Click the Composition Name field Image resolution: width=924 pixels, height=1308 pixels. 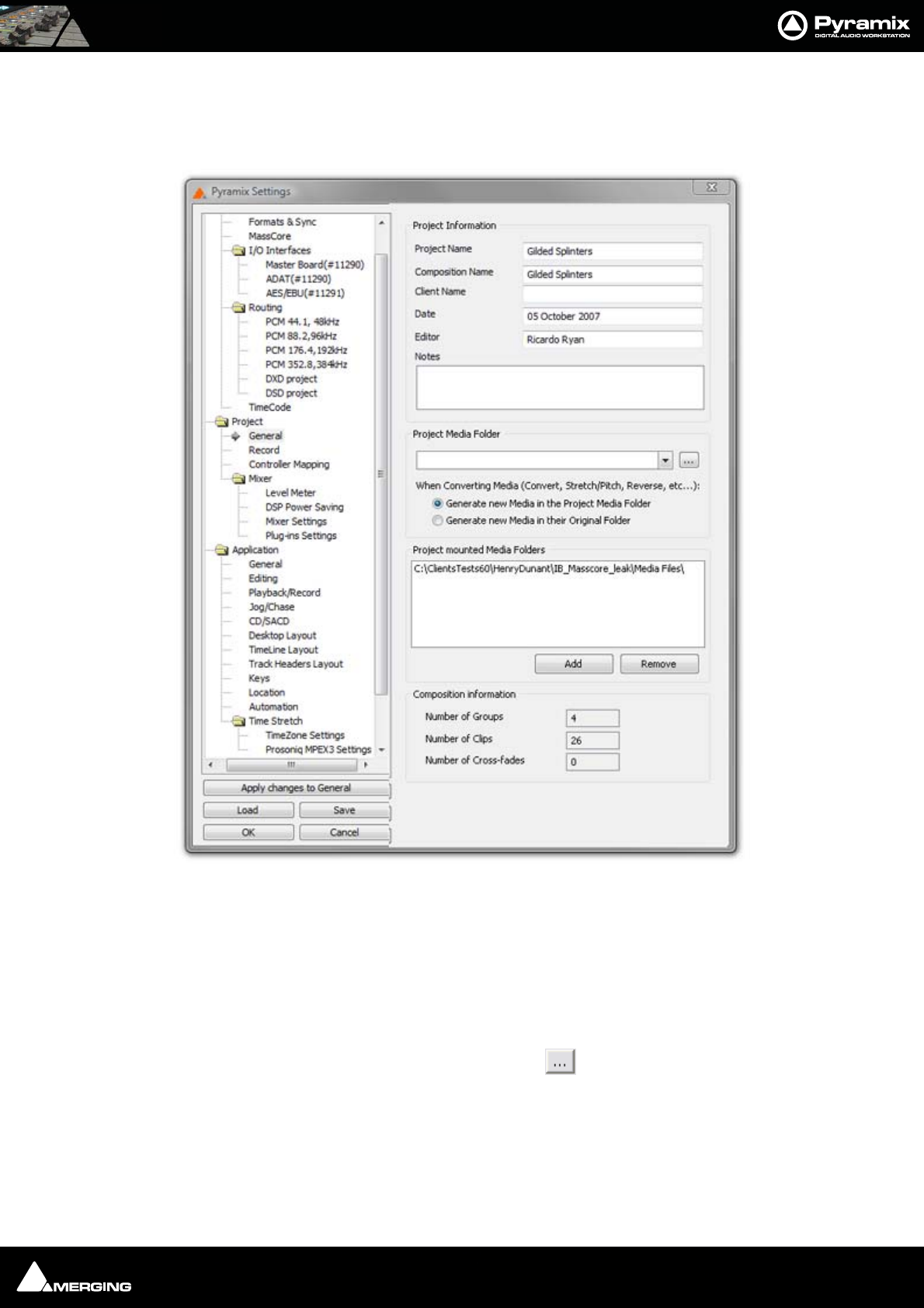[x=613, y=274]
